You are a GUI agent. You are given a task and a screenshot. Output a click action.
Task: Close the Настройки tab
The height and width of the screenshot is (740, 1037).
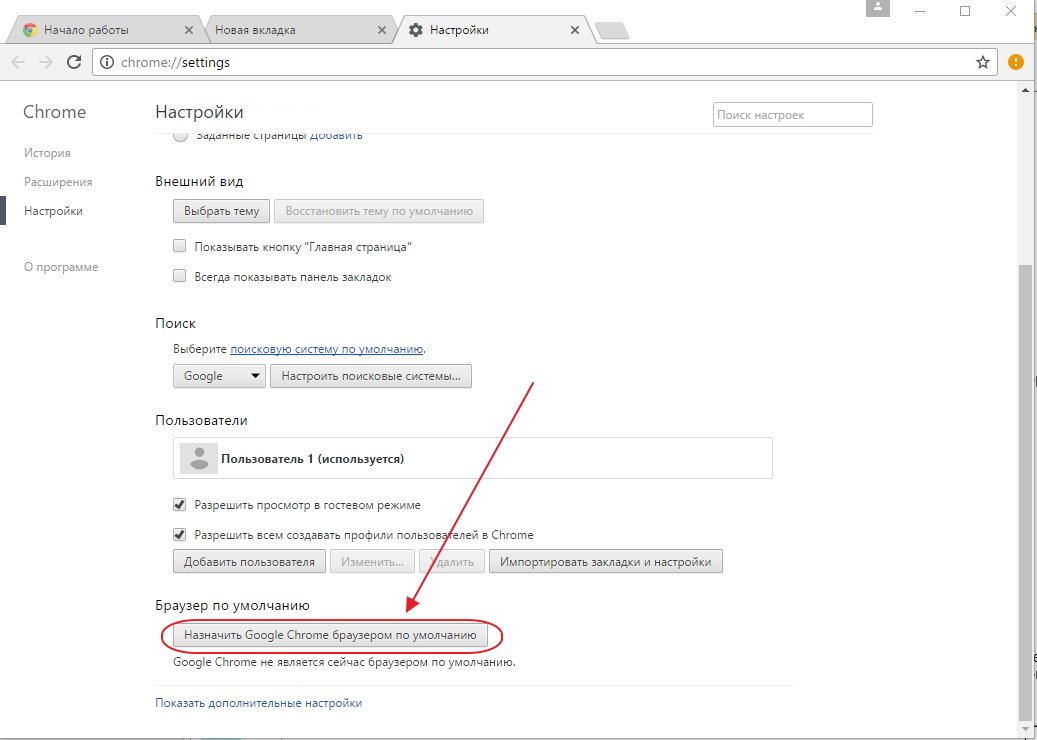[574, 30]
